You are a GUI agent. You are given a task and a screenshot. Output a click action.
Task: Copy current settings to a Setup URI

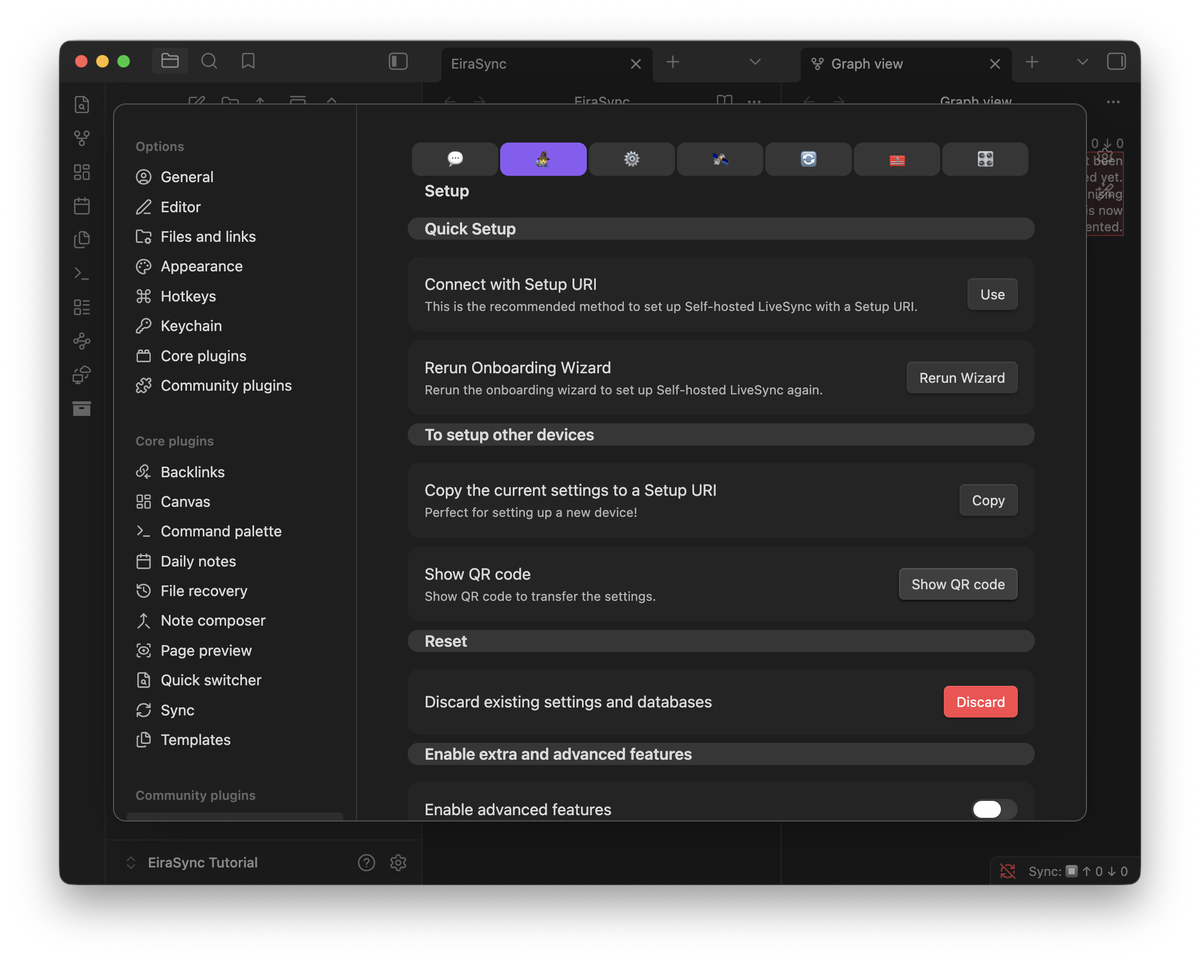point(988,500)
